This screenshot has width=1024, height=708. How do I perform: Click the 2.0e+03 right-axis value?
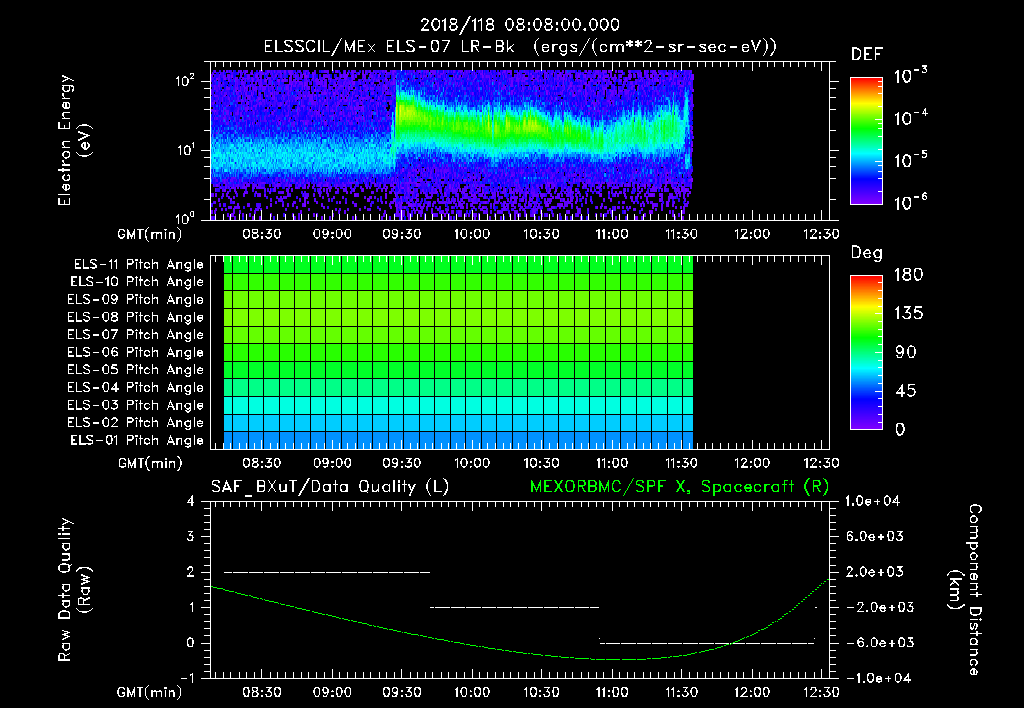(875, 572)
